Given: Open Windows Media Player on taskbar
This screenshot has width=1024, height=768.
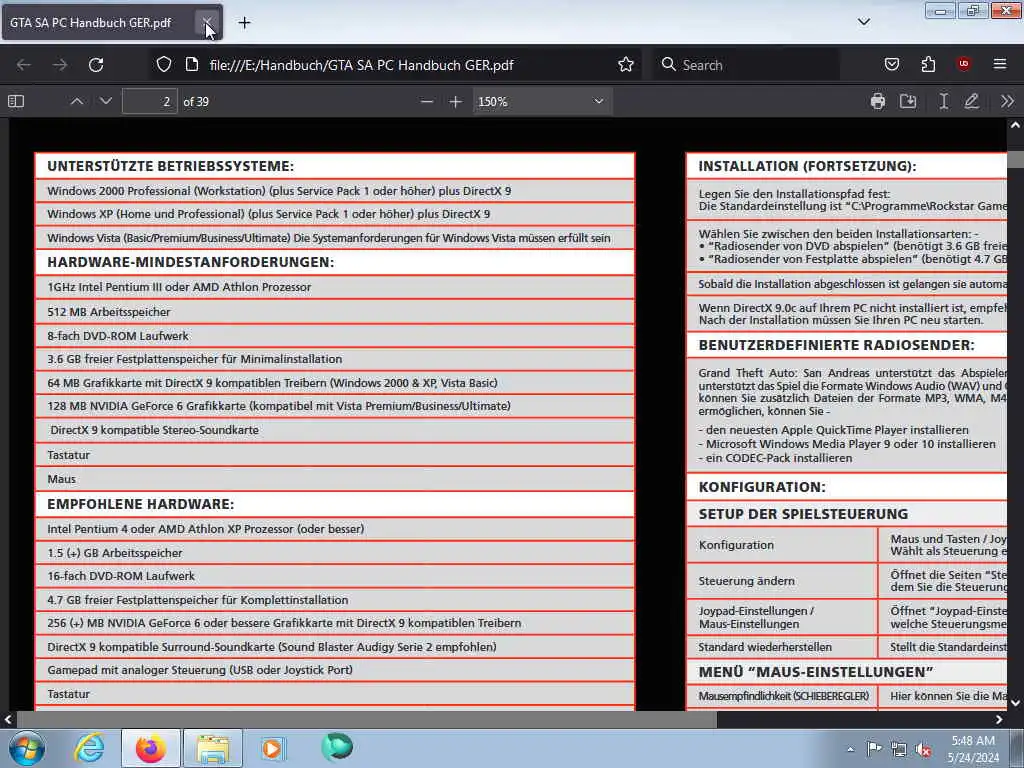Looking at the screenshot, I should coord(272,748).
